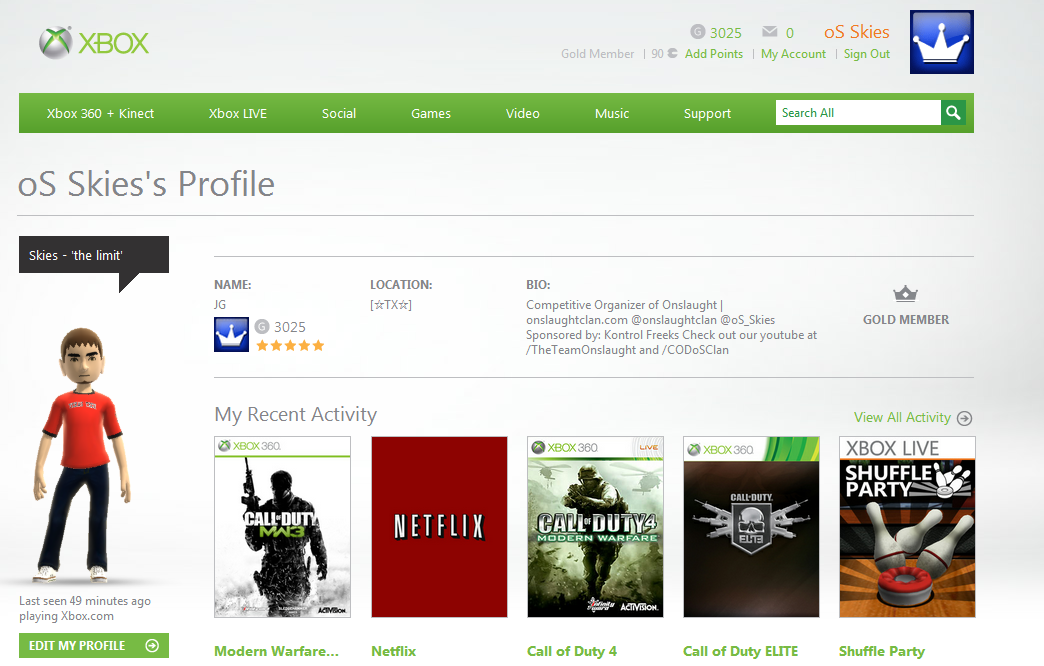Click the Microsoft Points icon beside 90
This screenshot has height=666, width=1044.
[672, 53]
